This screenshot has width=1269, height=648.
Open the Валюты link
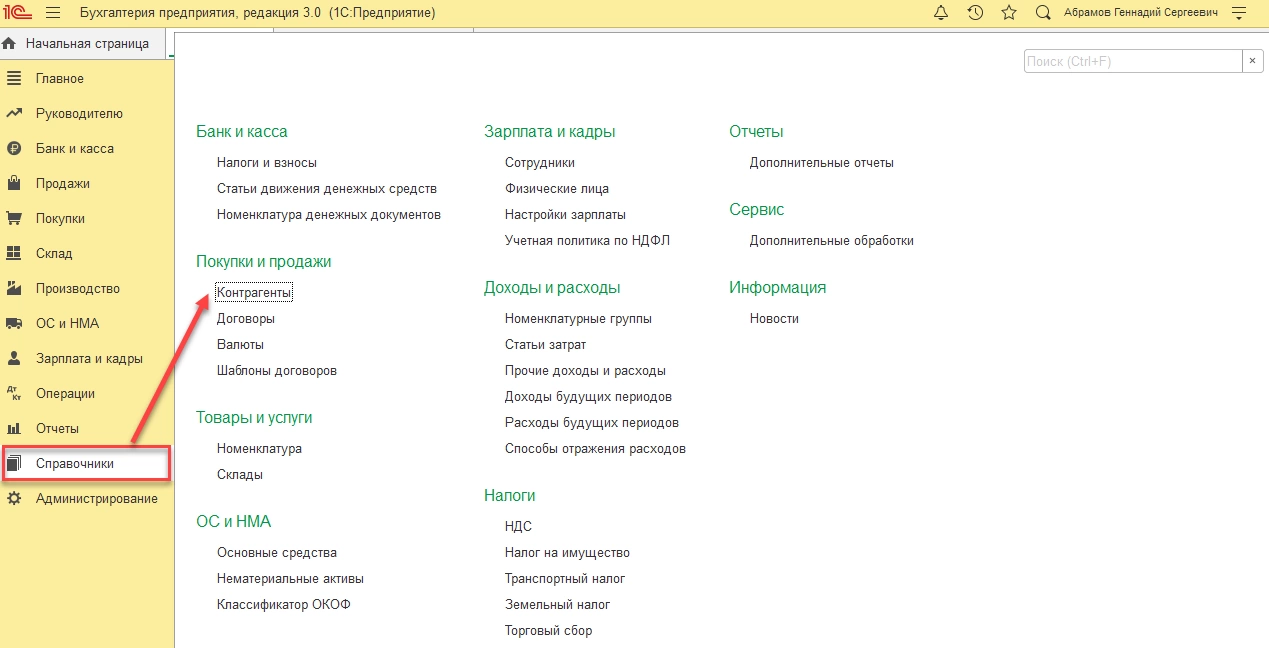tap(240, 345)
